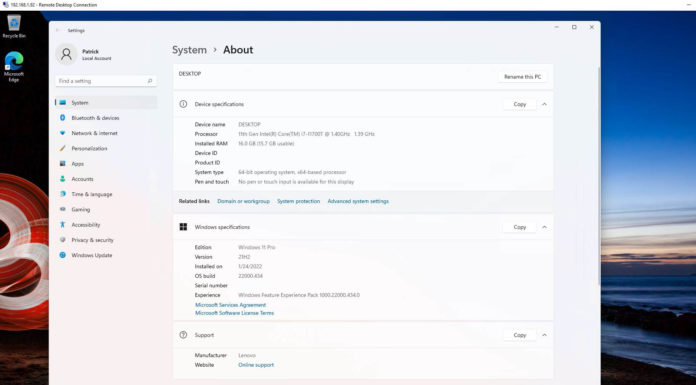Select Apps in the sidebar

click(x=106, y=163)
